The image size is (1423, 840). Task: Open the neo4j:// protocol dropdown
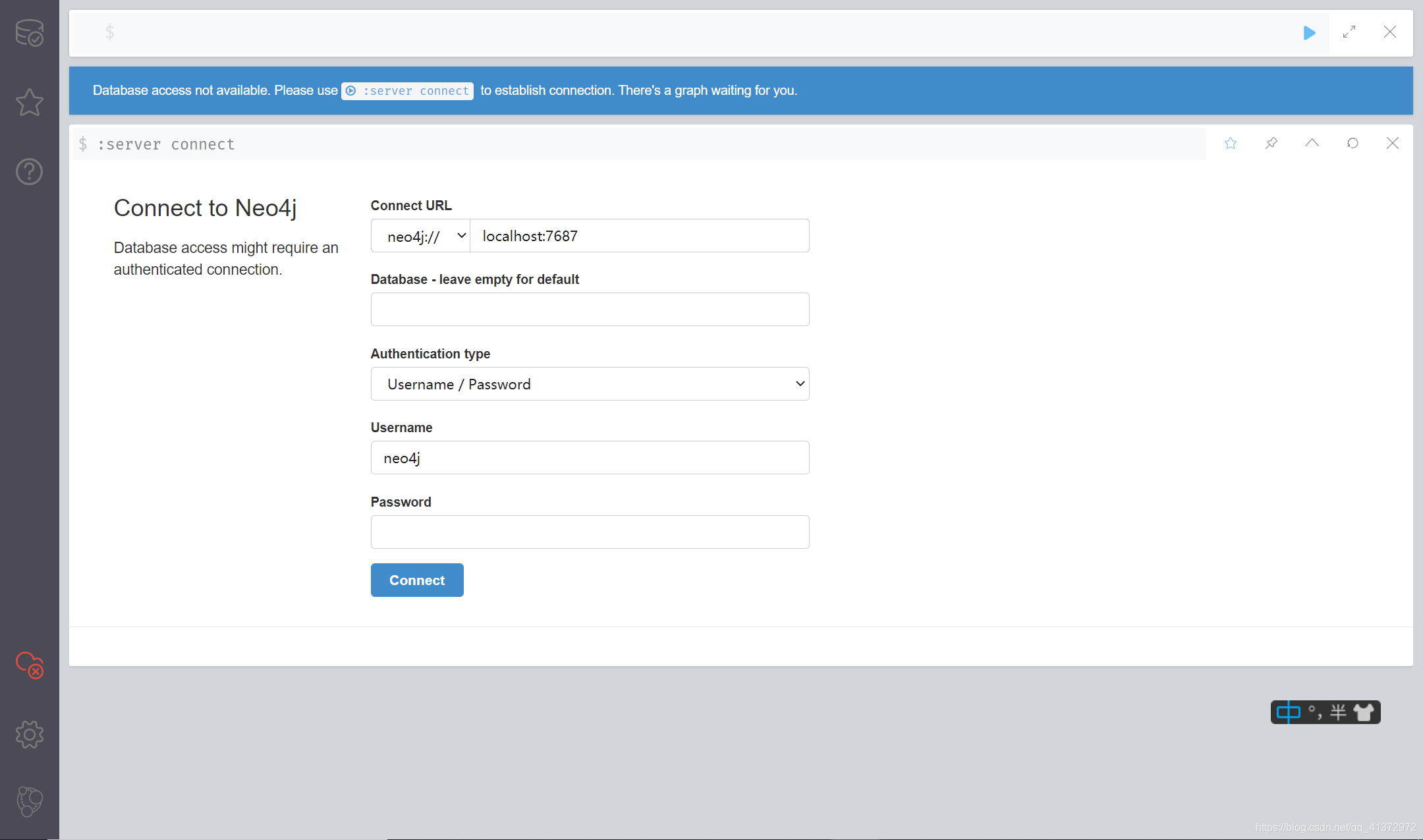[420, 236]
